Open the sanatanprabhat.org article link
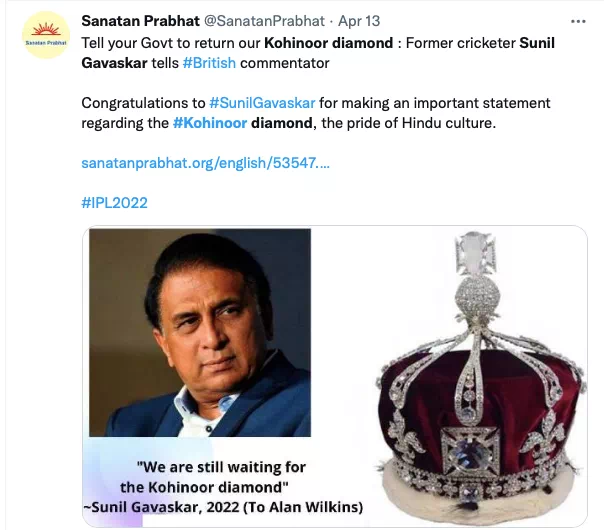Image resolution: width=604 pixels, height=530 pixels. click(x=206, y=163)
